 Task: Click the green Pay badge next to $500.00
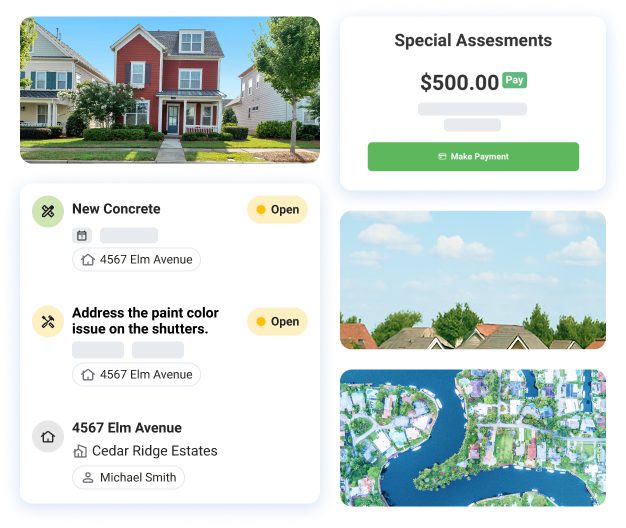tap(514, 80)
